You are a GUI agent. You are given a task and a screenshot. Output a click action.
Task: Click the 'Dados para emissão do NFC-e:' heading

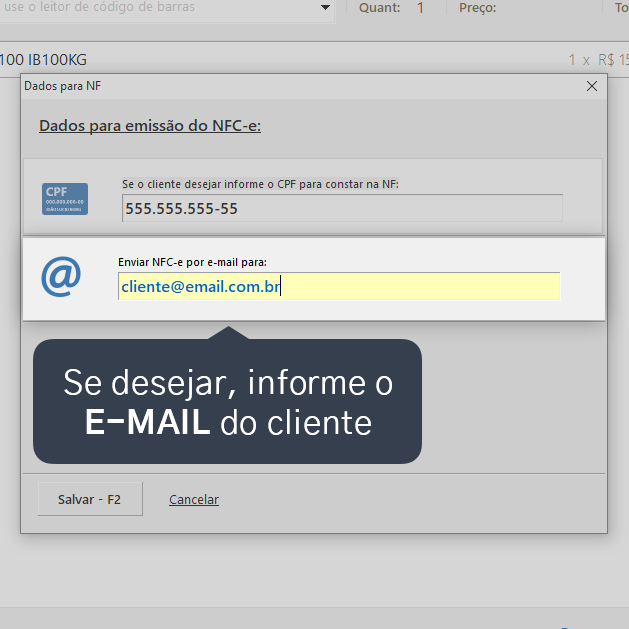(150, 126)
